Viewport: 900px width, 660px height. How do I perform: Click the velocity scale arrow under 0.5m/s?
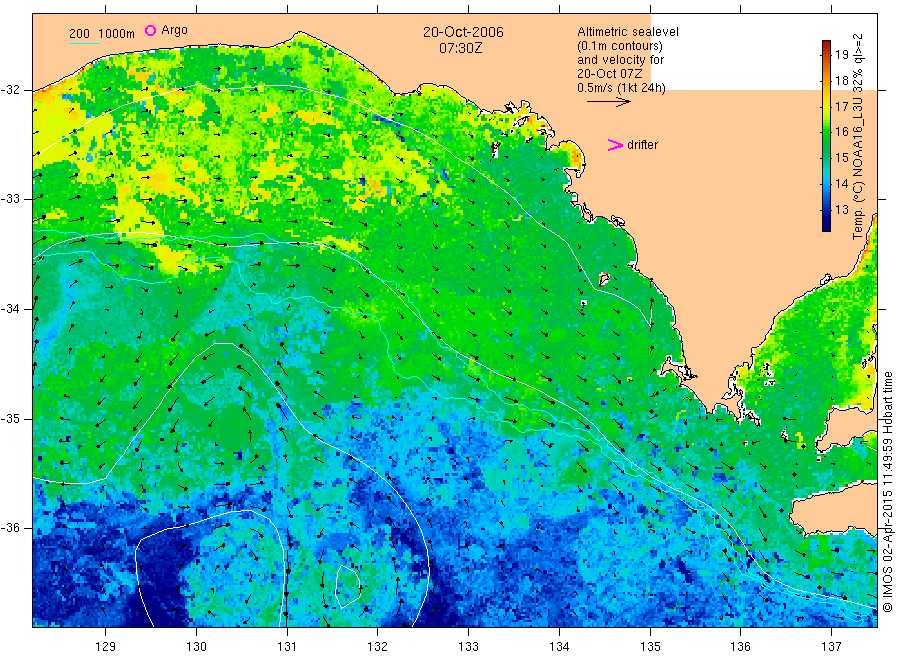pyautogui.click(x=609, y=102)
